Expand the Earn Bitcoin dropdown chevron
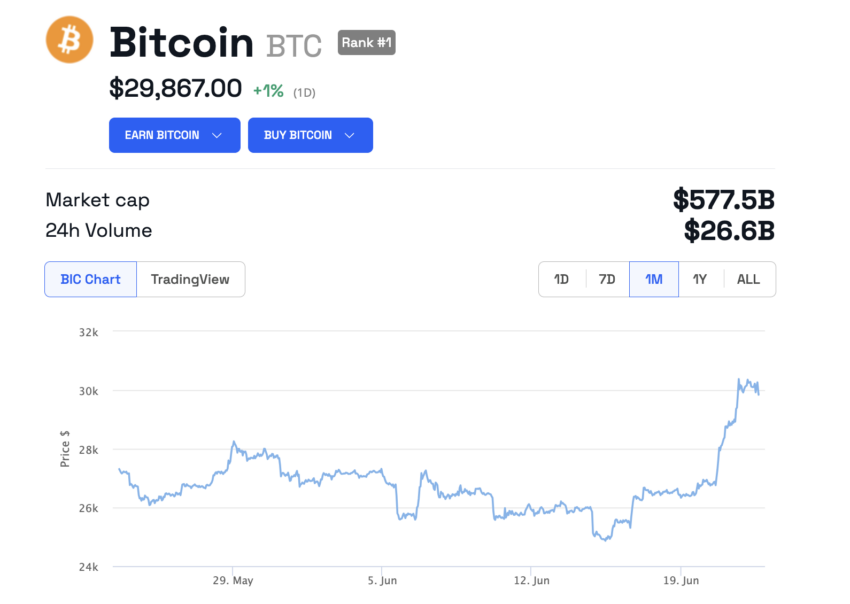Viewport: 850px width, 604px height. point(217,135)
